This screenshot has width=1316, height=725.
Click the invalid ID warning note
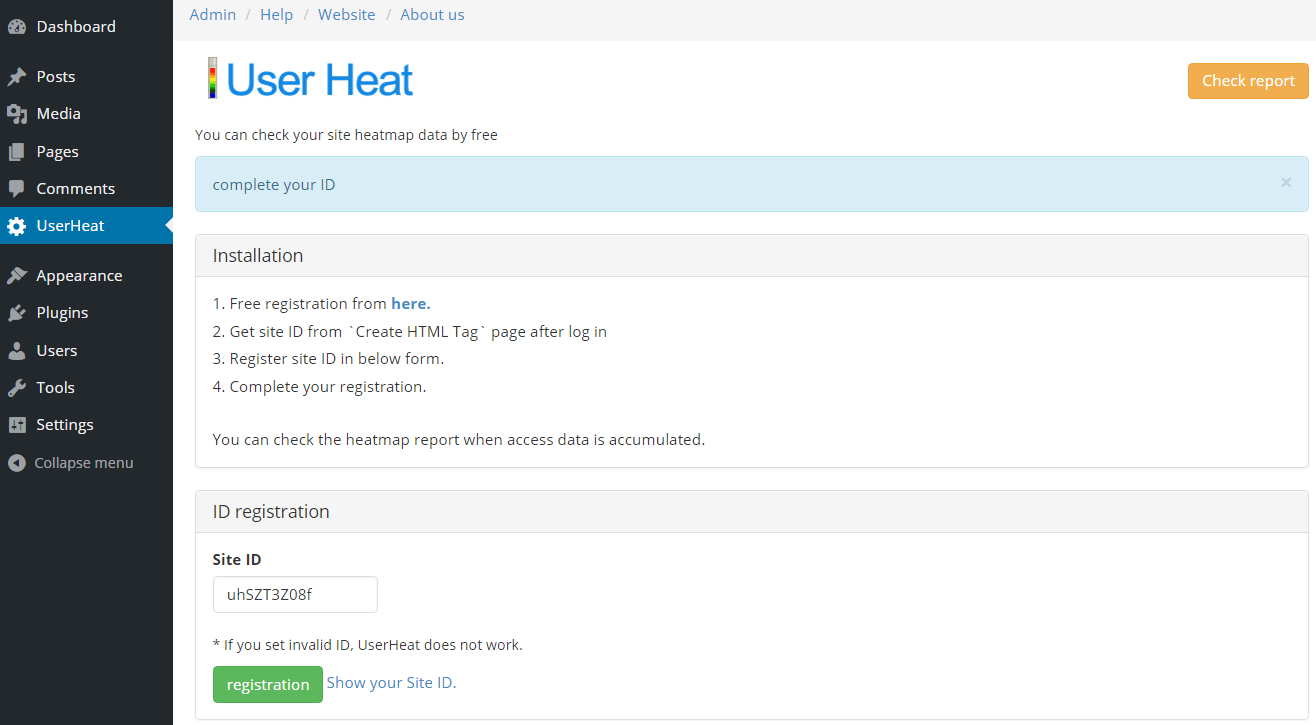[x=368, y=645]
